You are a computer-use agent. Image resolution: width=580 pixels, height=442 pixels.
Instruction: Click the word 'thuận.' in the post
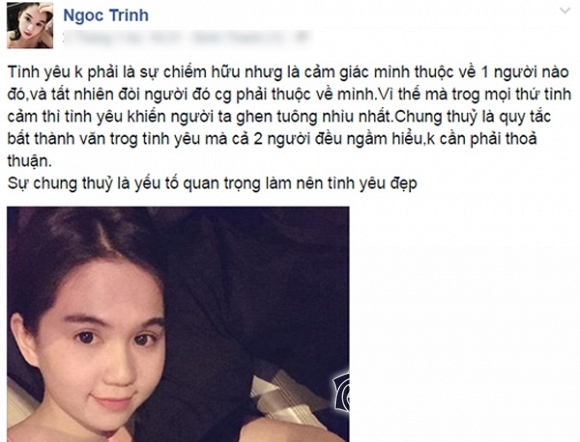30,161
